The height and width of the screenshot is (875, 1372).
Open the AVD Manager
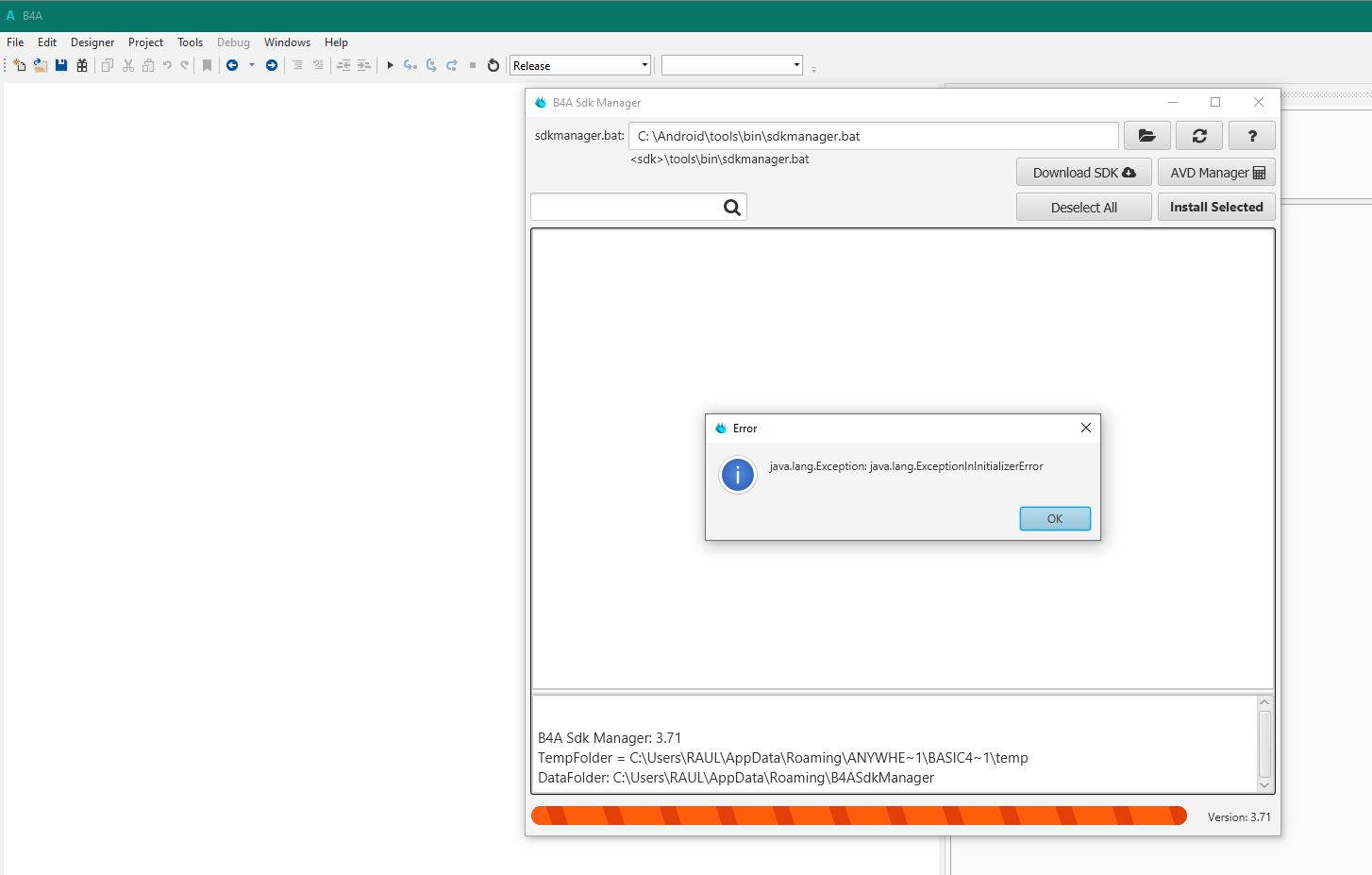tap(1217, 173)
